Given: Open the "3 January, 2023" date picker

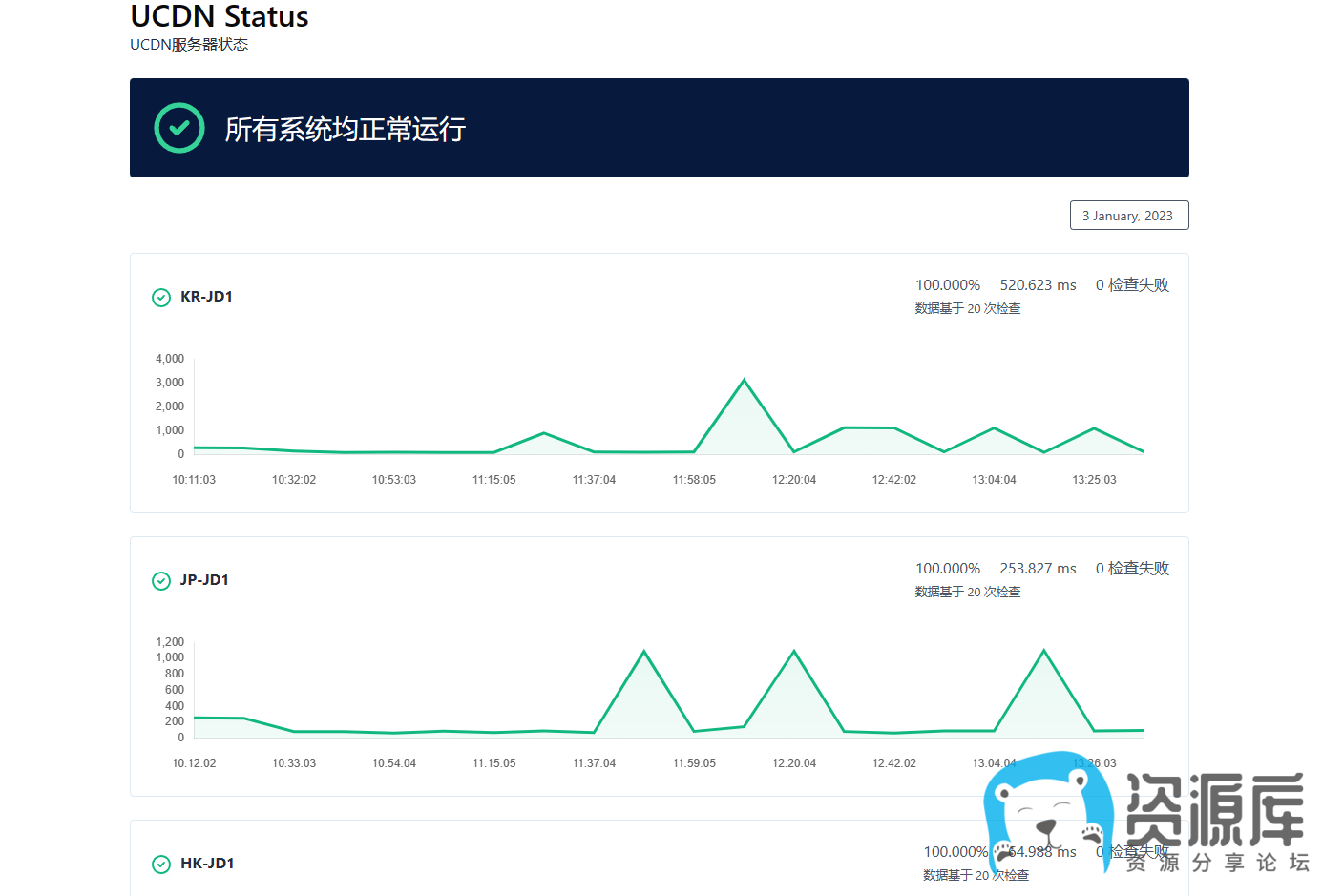Looking at the screenshot, I should point(1128,216).
